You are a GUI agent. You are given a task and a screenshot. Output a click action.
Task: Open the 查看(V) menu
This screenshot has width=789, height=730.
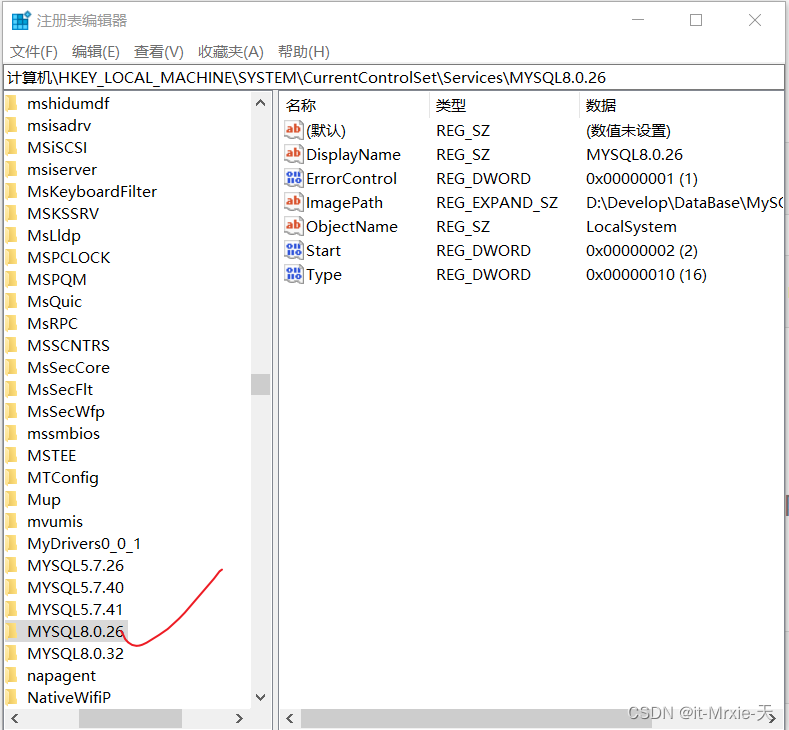(159, 51)
